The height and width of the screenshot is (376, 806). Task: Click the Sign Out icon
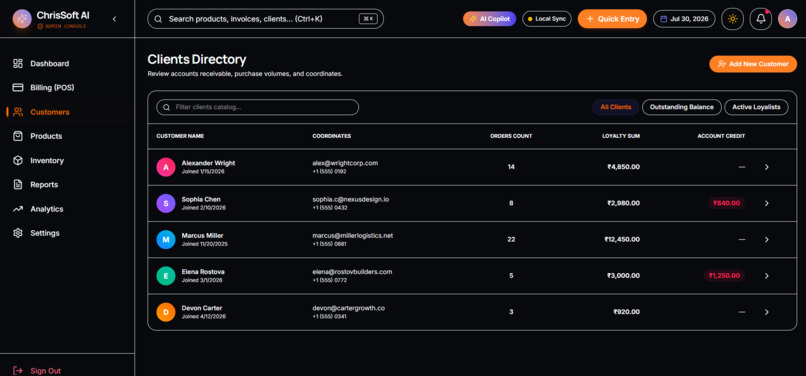[x=18, y=370]
